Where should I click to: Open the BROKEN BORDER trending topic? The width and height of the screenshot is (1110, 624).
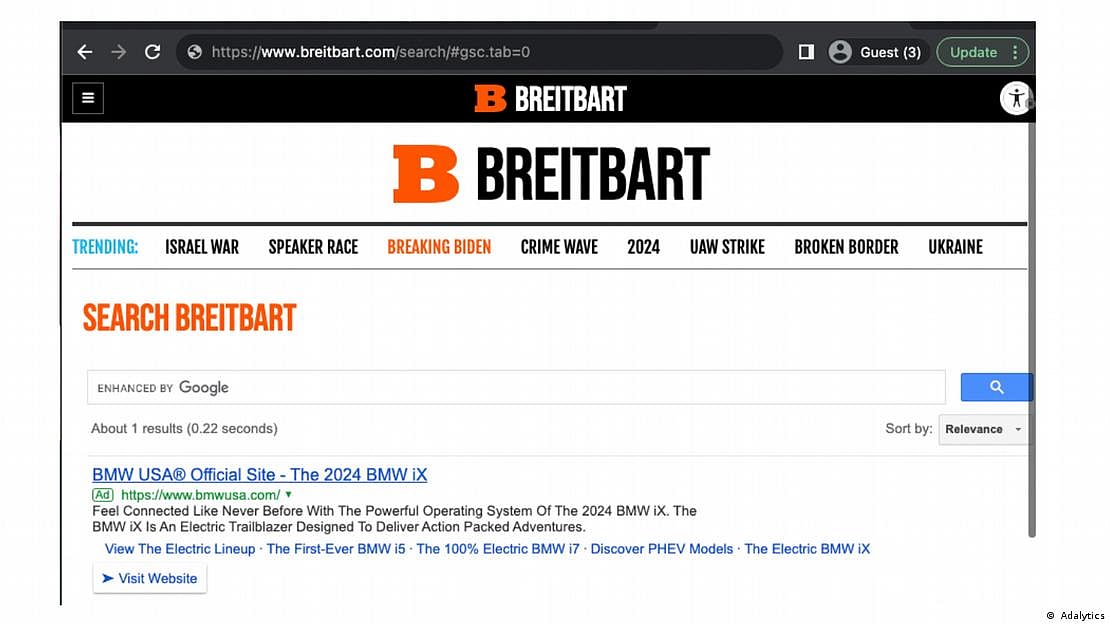[846, 247]
